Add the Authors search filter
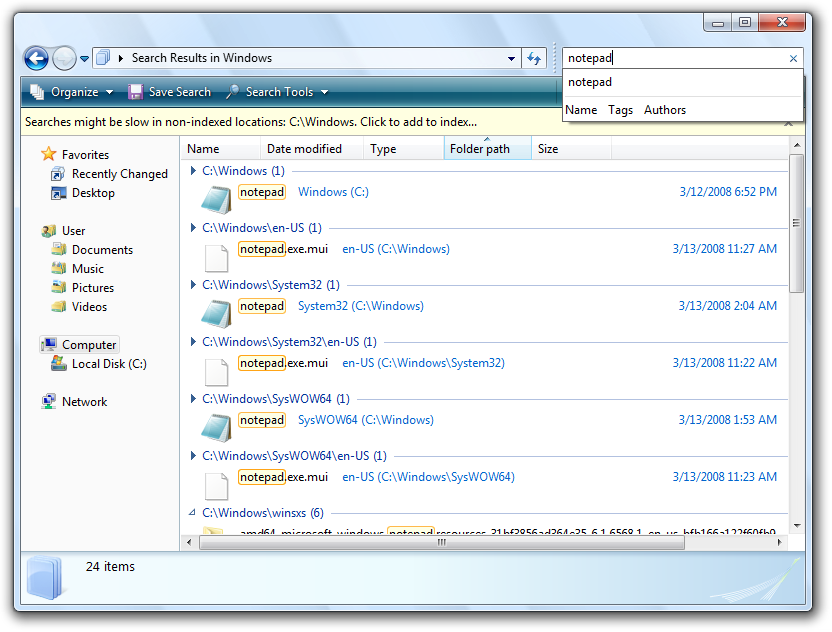The height and width of the screenshot is (632, 832). (665, 110)
